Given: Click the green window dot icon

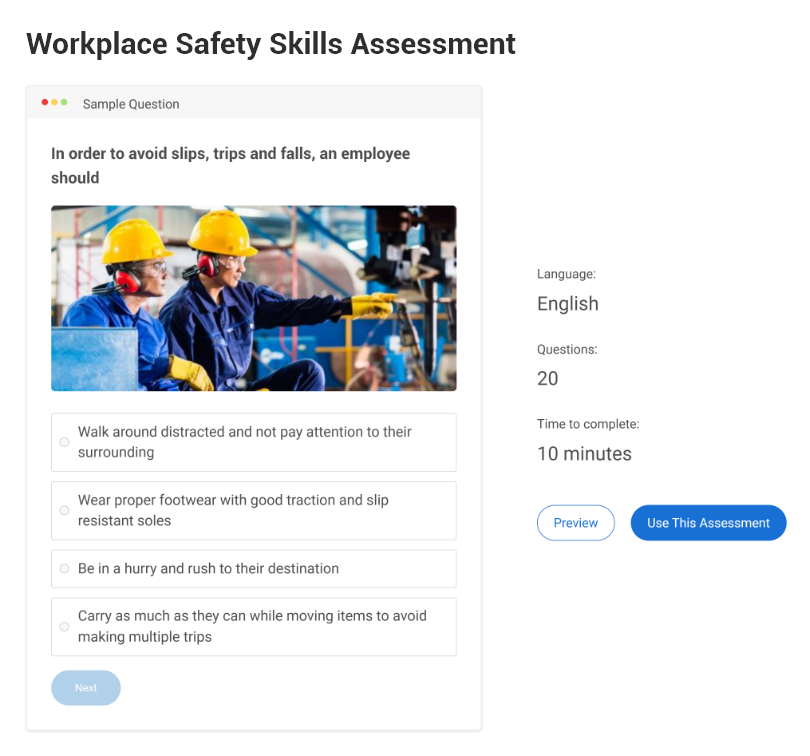Looking at the screenshot, I should point(66,101).
